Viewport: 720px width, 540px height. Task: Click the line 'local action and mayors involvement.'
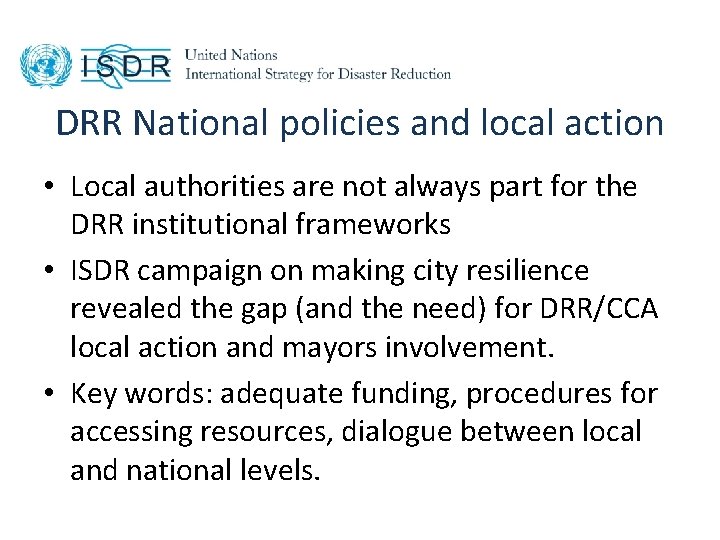312,347
